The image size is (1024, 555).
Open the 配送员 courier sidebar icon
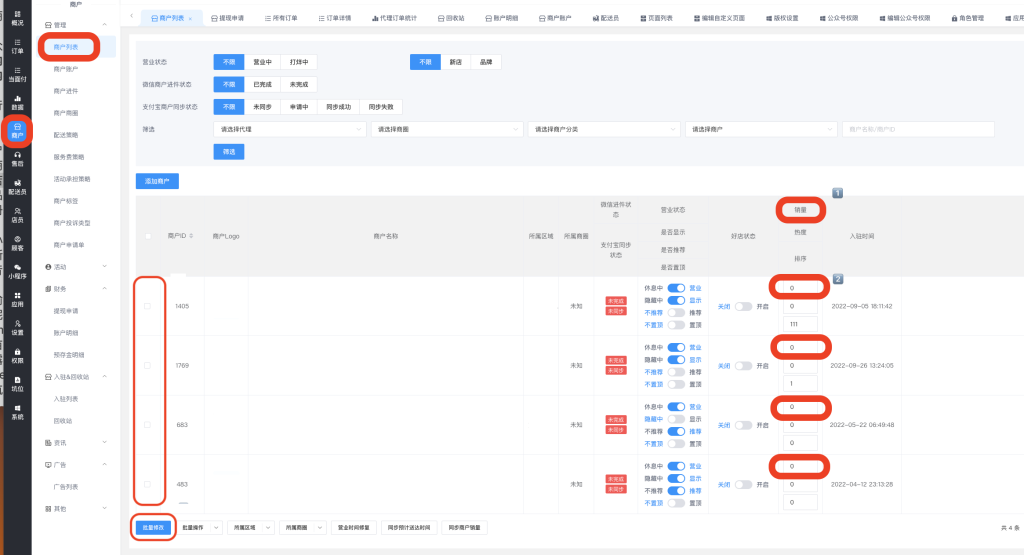(17, 186)
